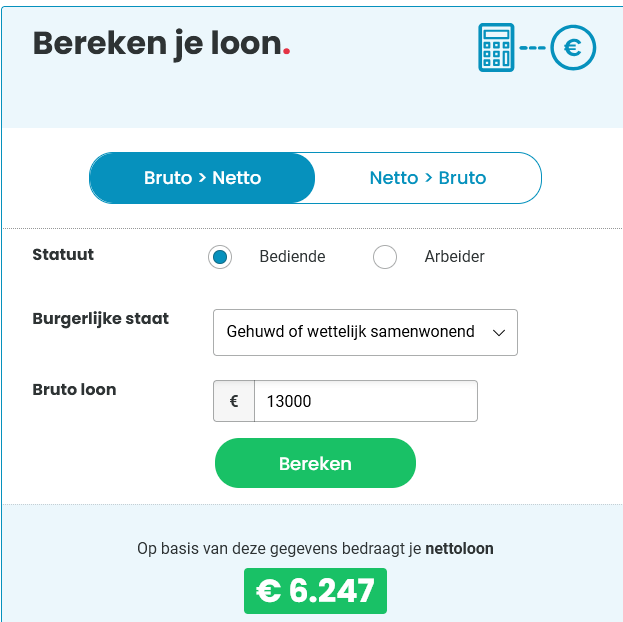
Task: Click the Bruto loon label
Action: [74, 389]
